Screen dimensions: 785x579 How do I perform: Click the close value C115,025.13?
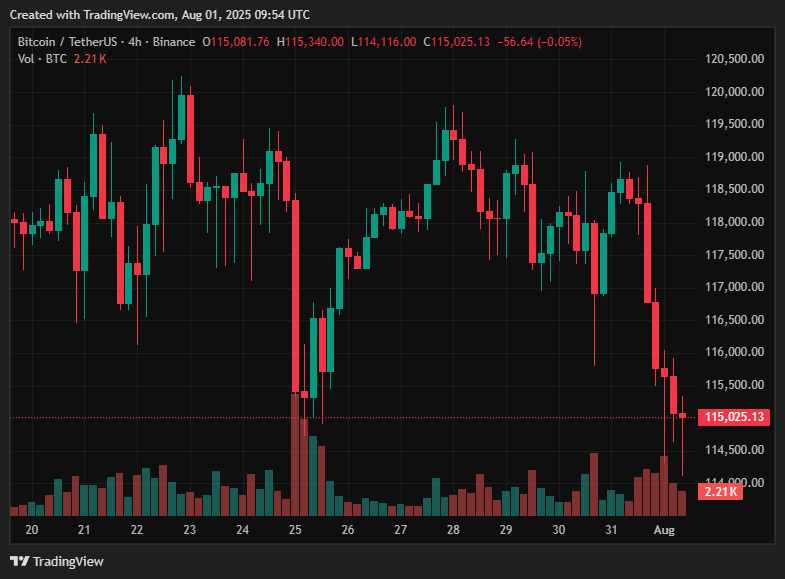coord(456,42)
